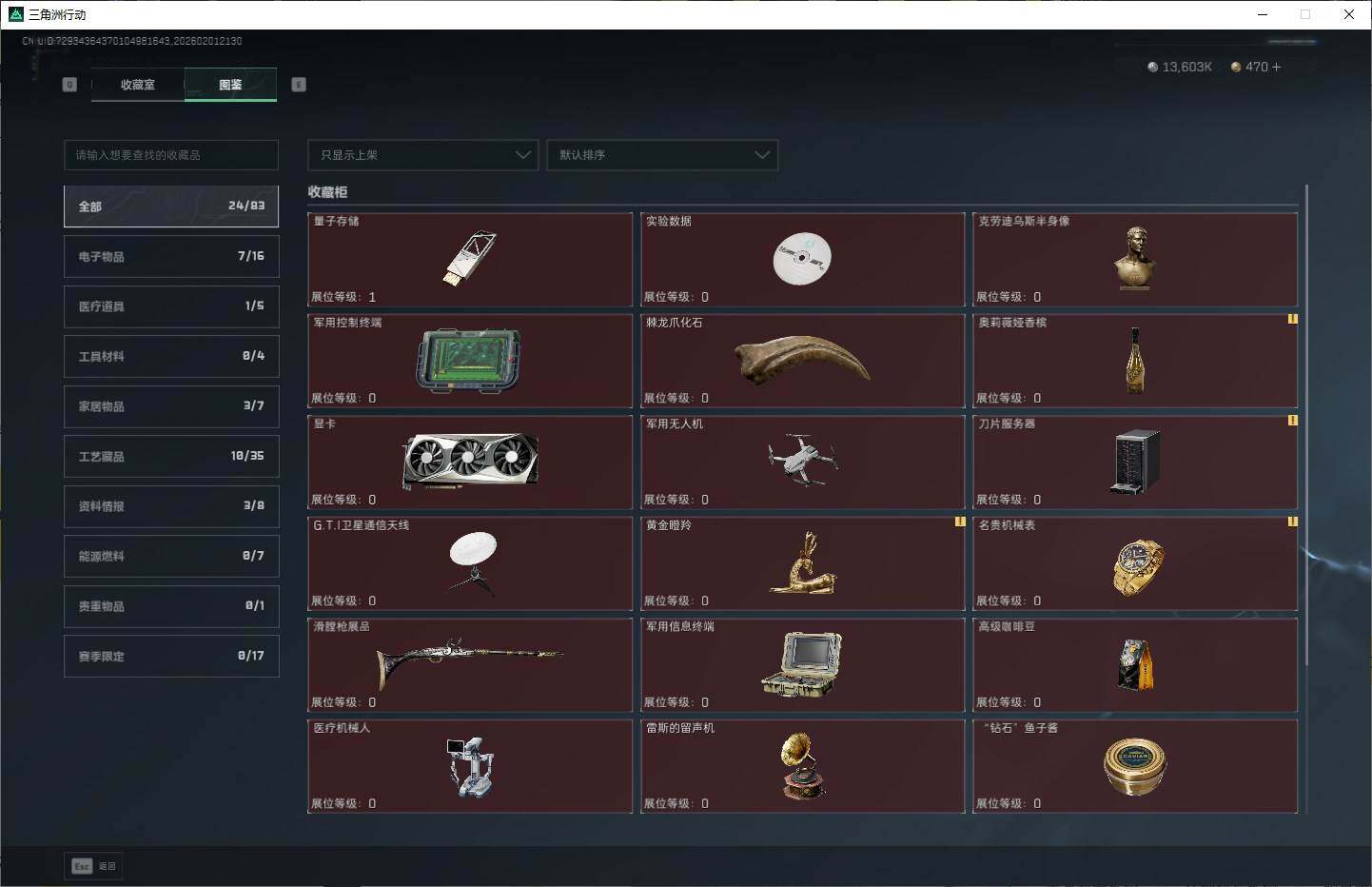The height and width of the screenshot is (887, 1372).
Task: Click the 黄金瞪羚 golden gazelle icon
Action: click(x=803, y=563)
